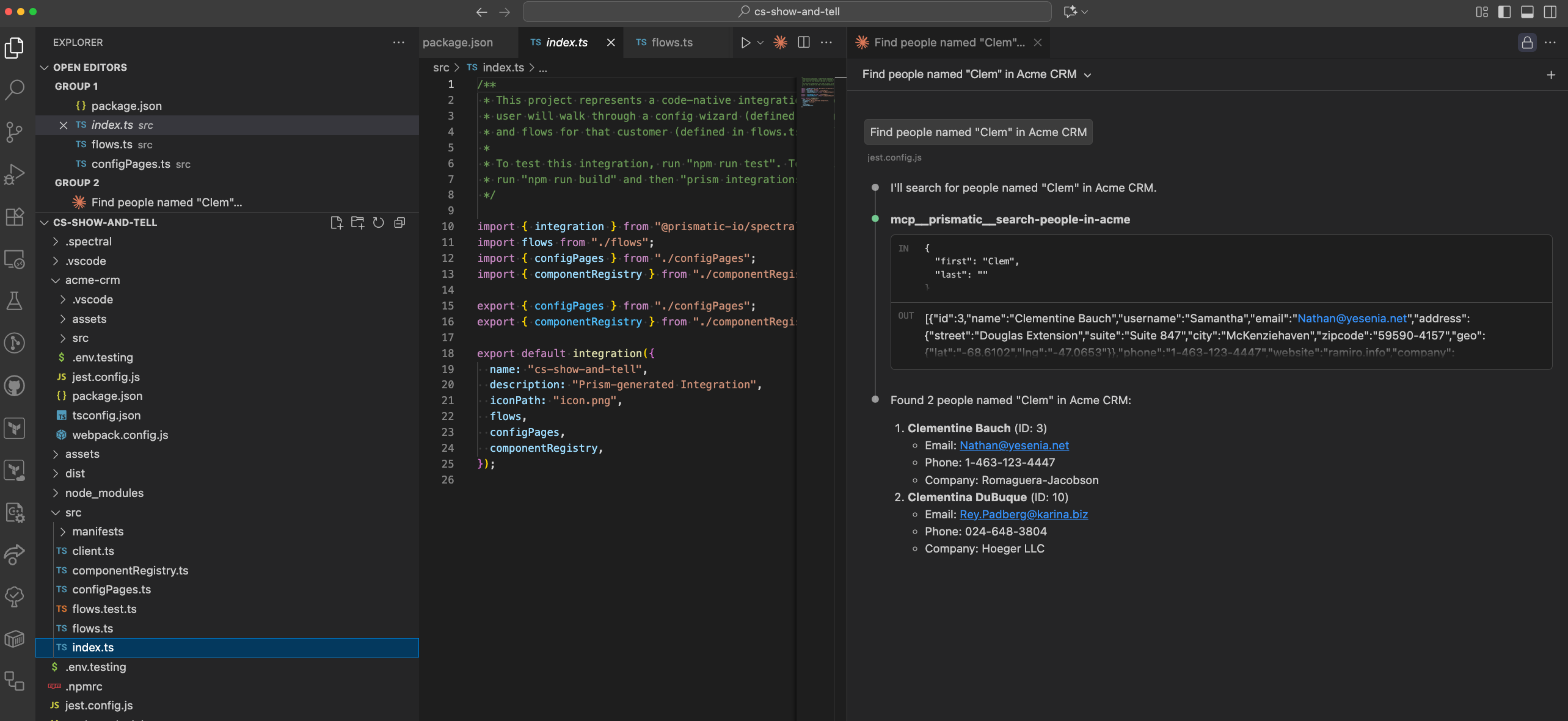Click the Rey.Padberg@karina.biz email link
1568x721 pixels.
1023,514
